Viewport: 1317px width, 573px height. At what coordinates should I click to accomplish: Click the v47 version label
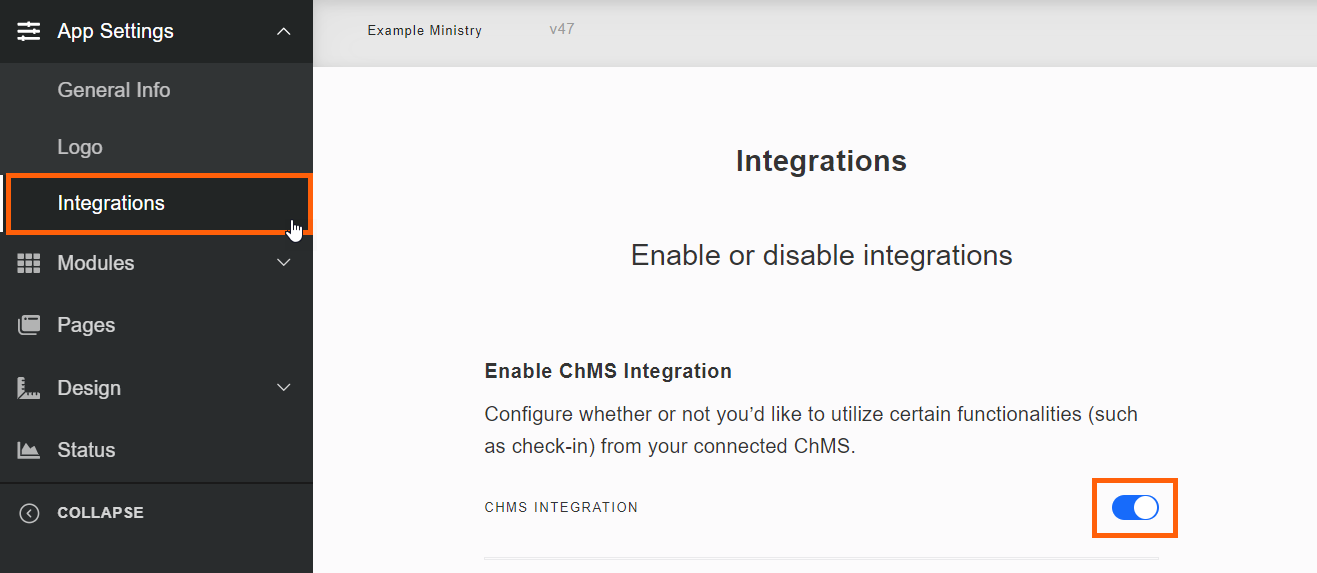click(561, 30)
